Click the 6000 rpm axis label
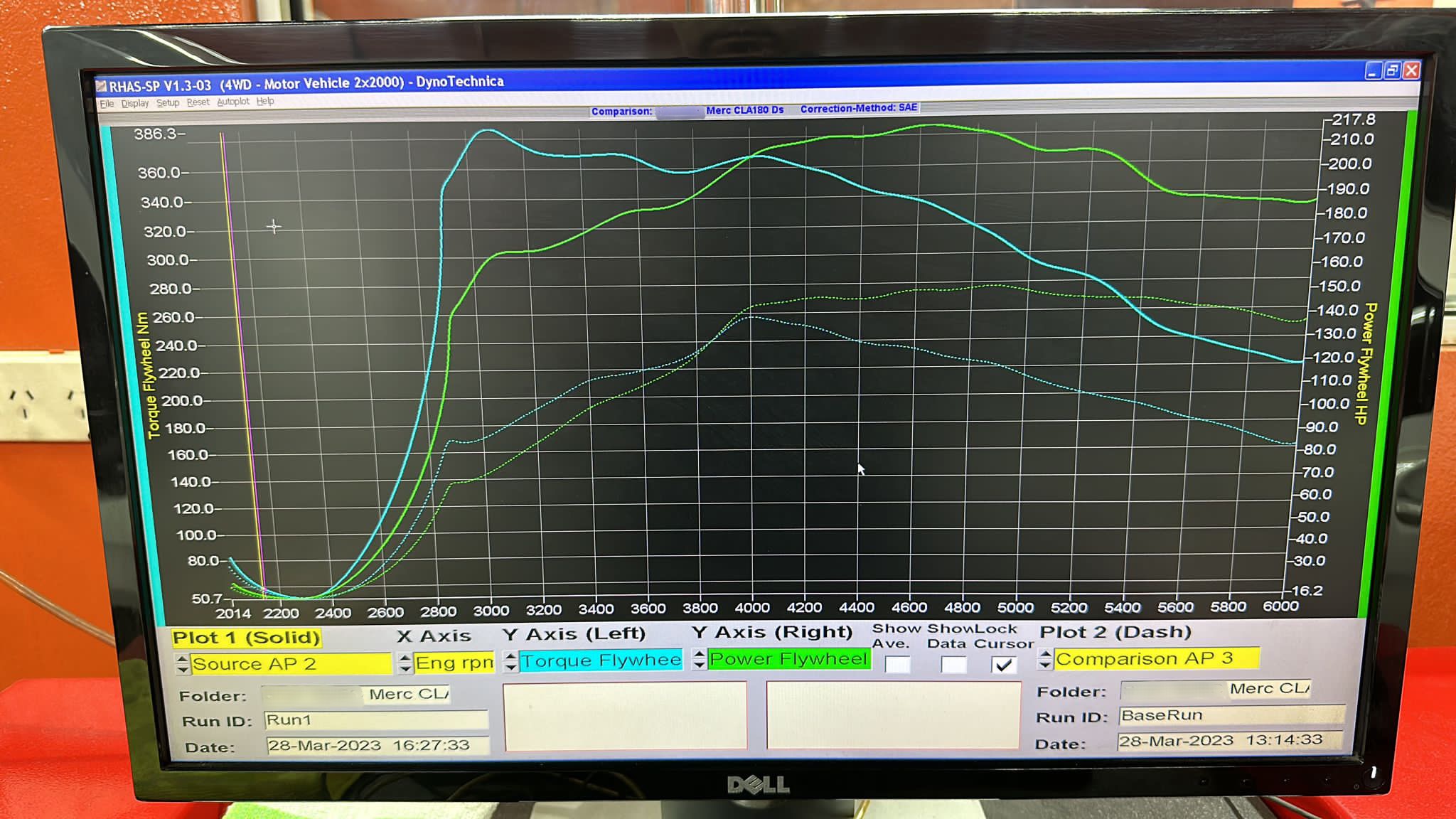Screen dimensions: 1456x819 coord(1281,606)
